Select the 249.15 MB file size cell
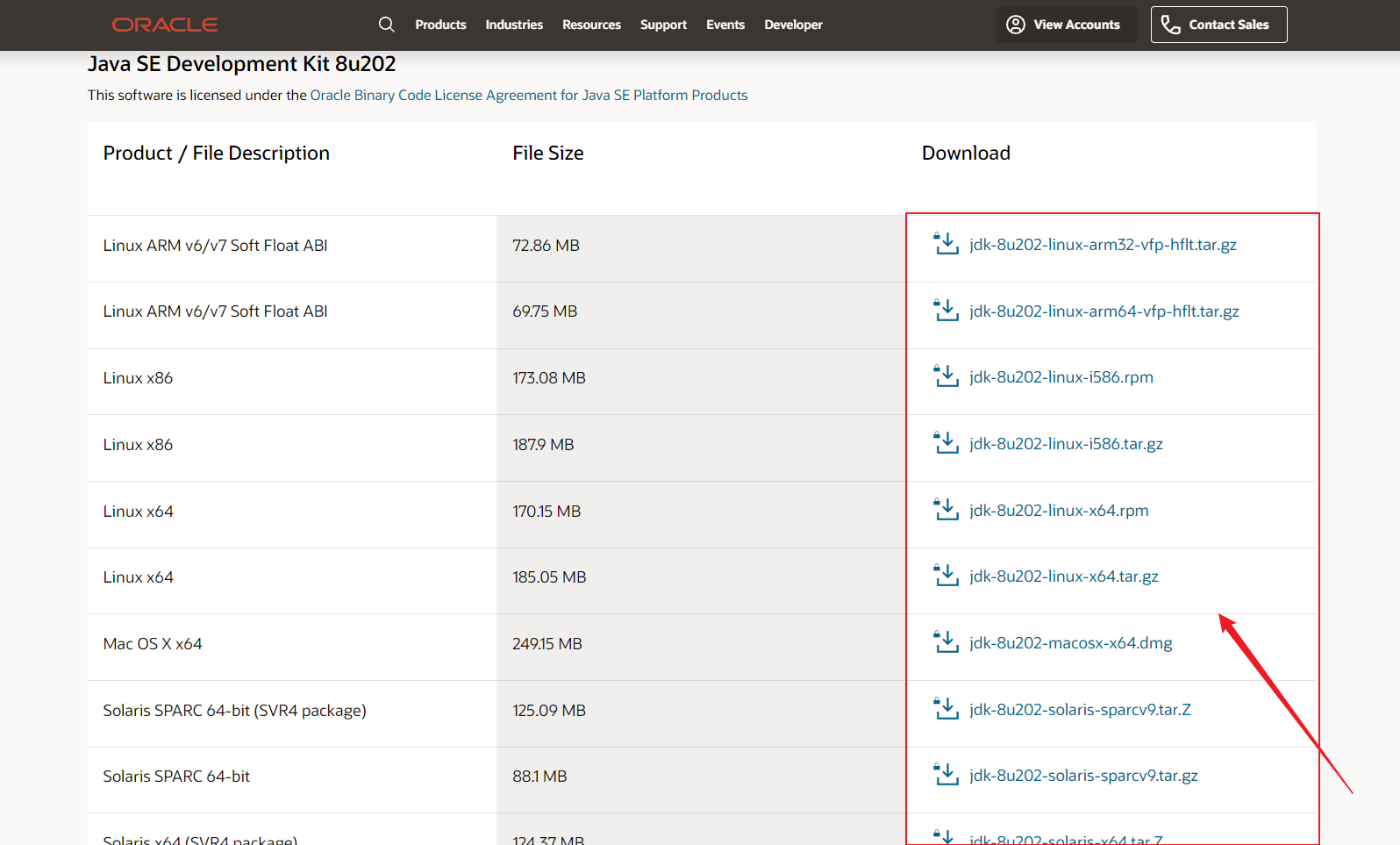This screenshot has height=845, width=1400. pyautogui.click(x=701, y=648)
